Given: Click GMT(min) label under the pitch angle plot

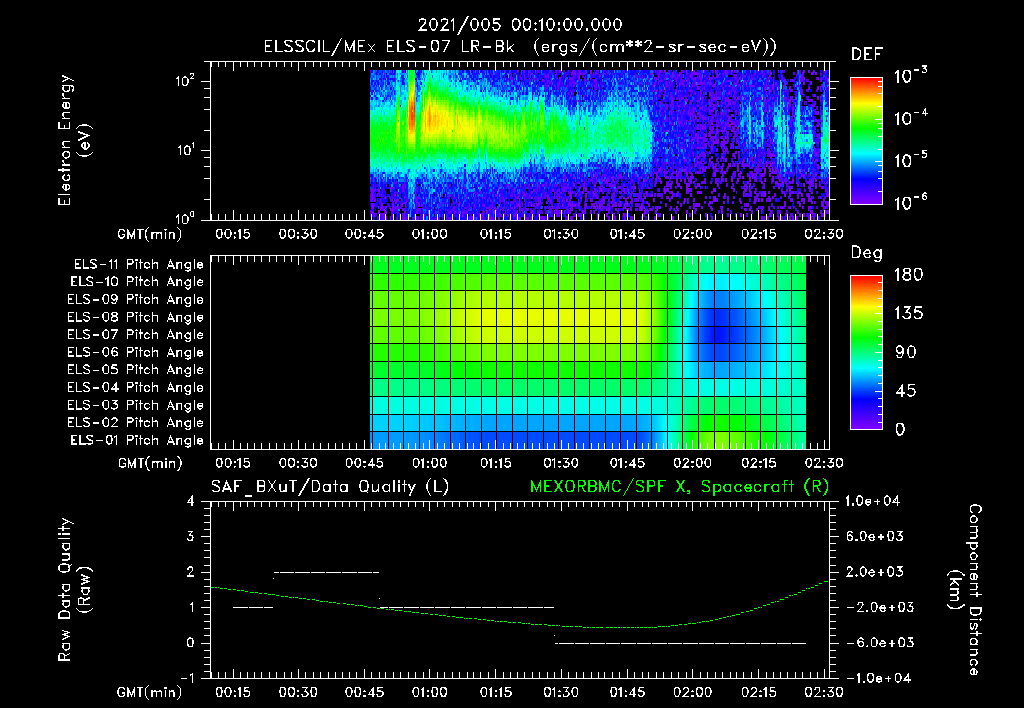Looking at the screenshot, I should [x=150, y=463].
